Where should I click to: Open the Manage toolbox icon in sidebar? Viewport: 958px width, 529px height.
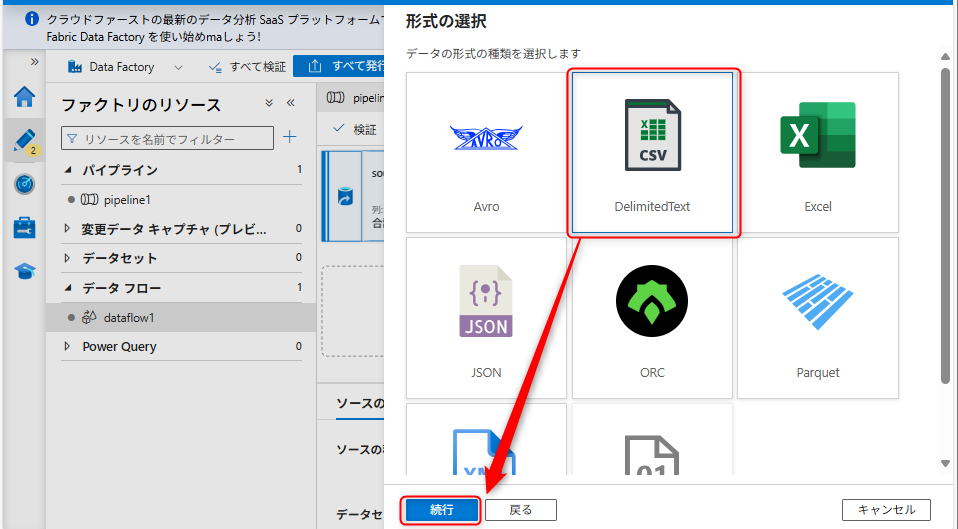click(x=24, y=227)
